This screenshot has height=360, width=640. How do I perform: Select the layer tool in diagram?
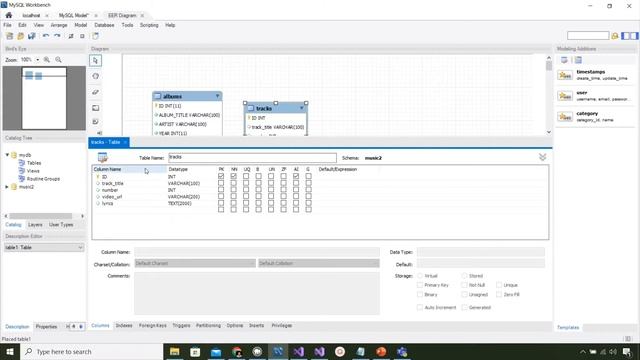point(96,108)
